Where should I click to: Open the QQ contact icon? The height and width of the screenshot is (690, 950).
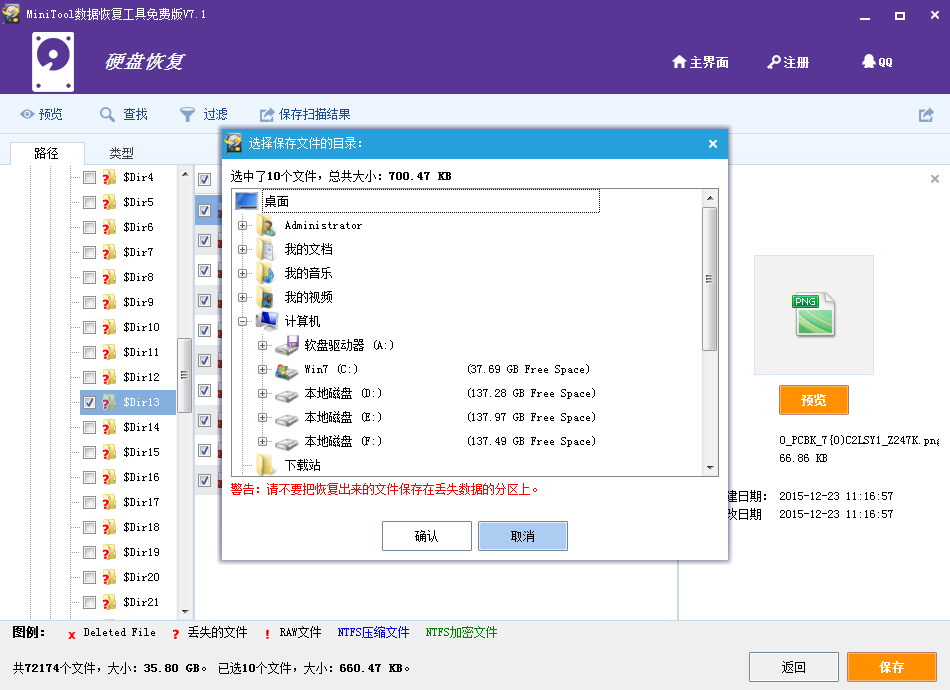[x=869, y=62]
